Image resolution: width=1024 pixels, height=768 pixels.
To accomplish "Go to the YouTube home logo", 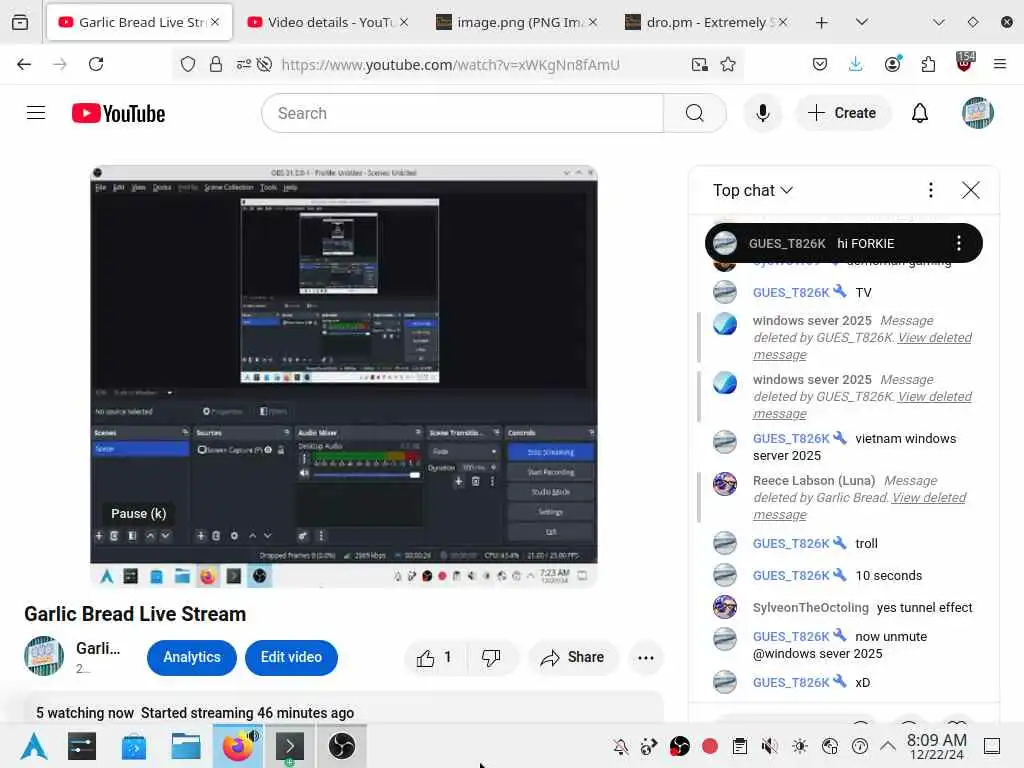I will [x=118, y=114].
